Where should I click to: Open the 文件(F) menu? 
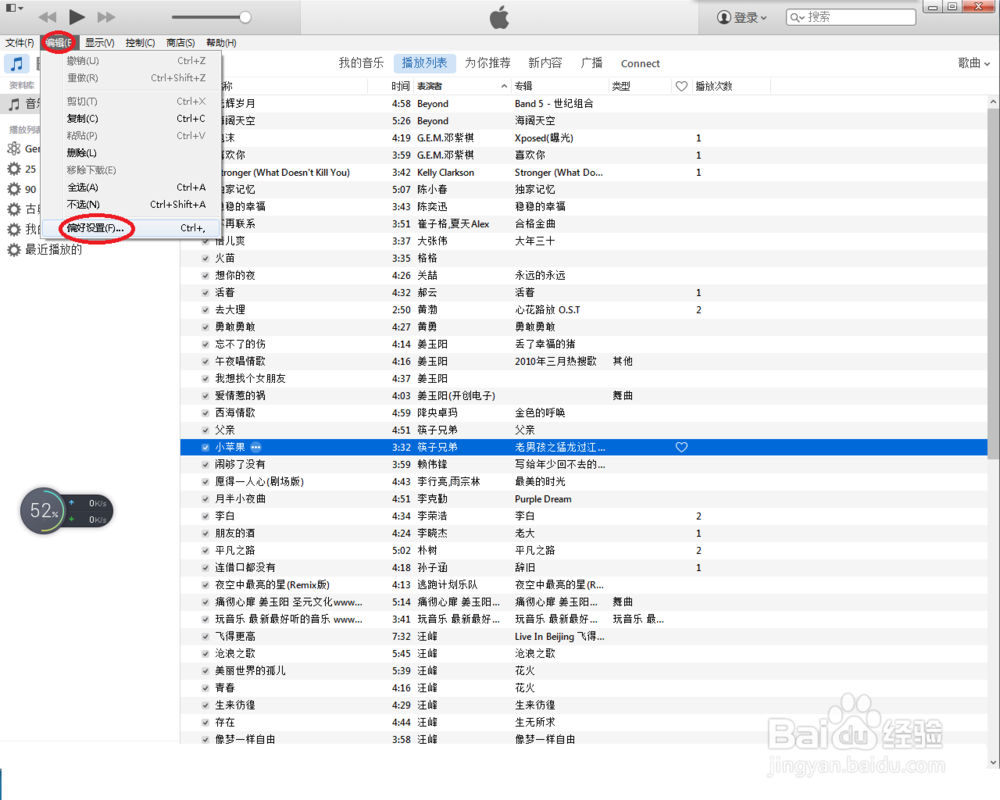pos(20,43)
